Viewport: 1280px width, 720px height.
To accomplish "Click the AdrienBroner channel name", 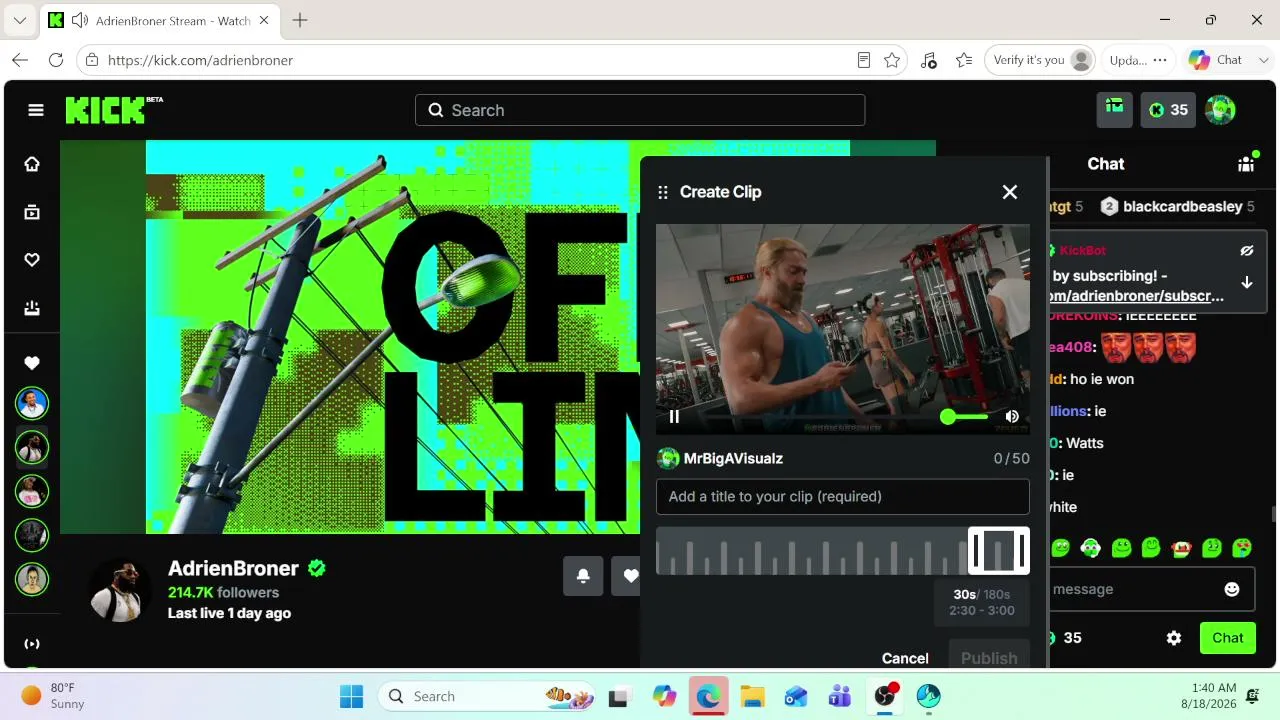I will 233,569.
